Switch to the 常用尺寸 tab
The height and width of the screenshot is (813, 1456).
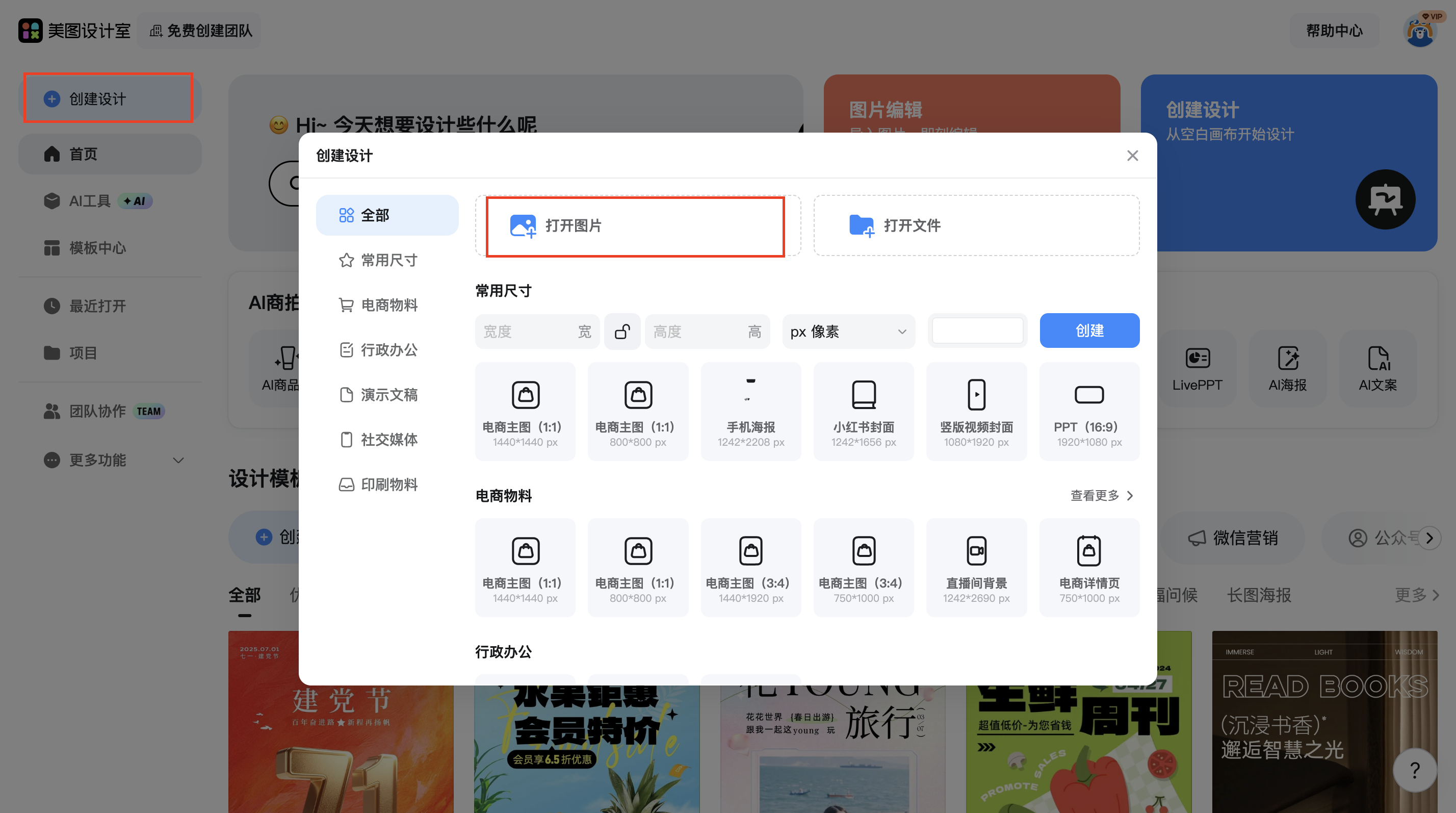click(x=390, y=260)
